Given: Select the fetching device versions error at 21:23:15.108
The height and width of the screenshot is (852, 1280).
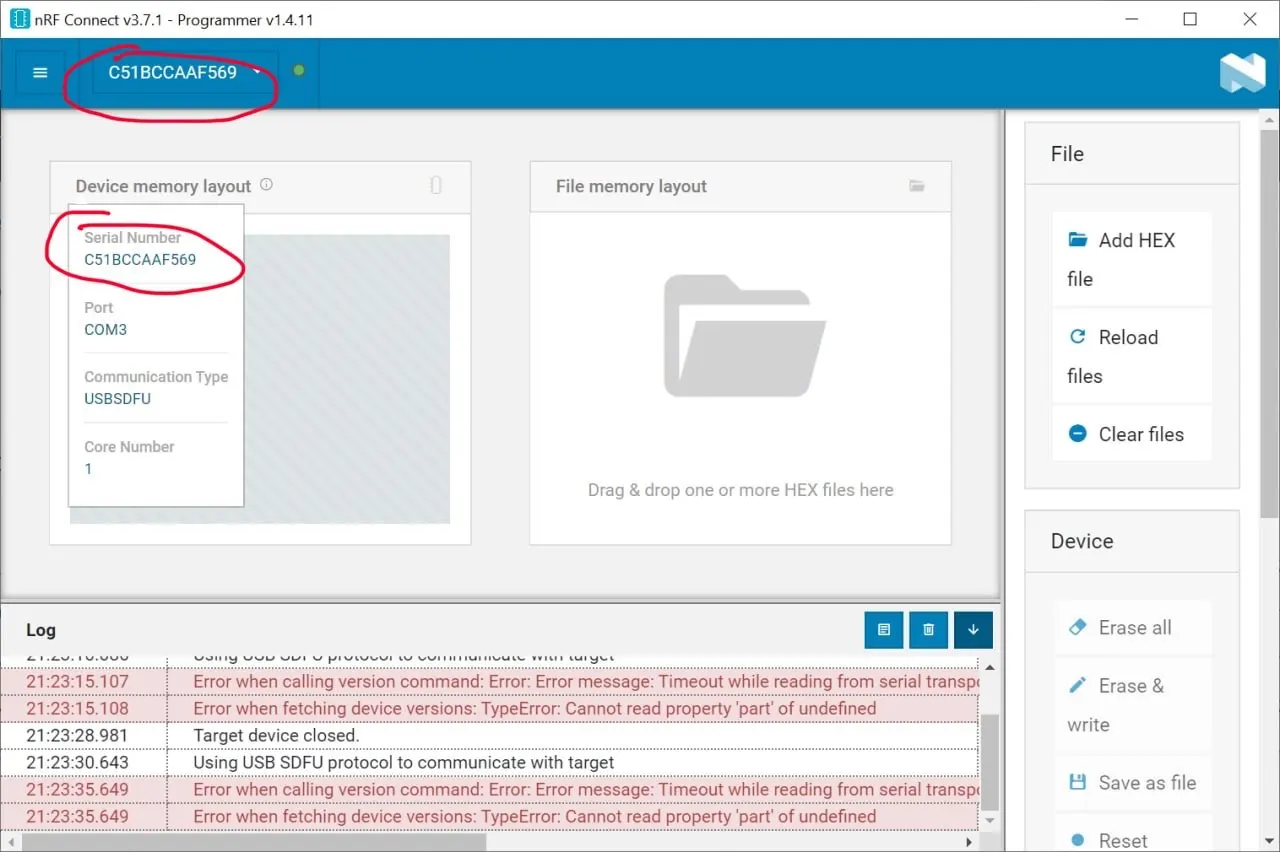Looking at the screenshot, I should [x=535, y=709].
